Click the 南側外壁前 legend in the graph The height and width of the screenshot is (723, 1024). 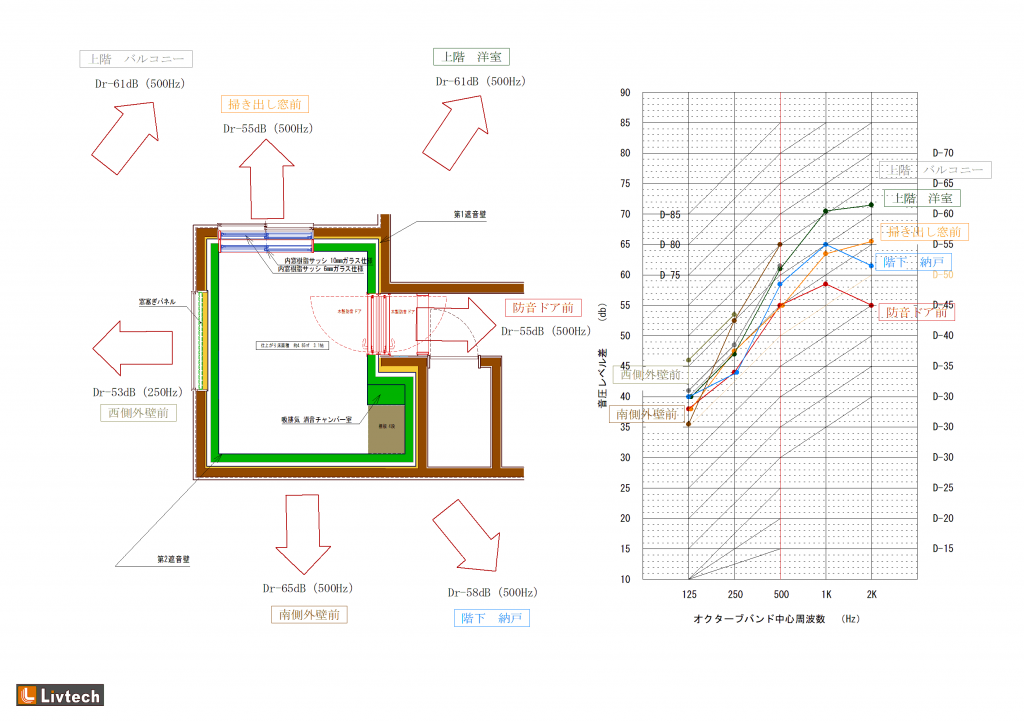point(647,414)
